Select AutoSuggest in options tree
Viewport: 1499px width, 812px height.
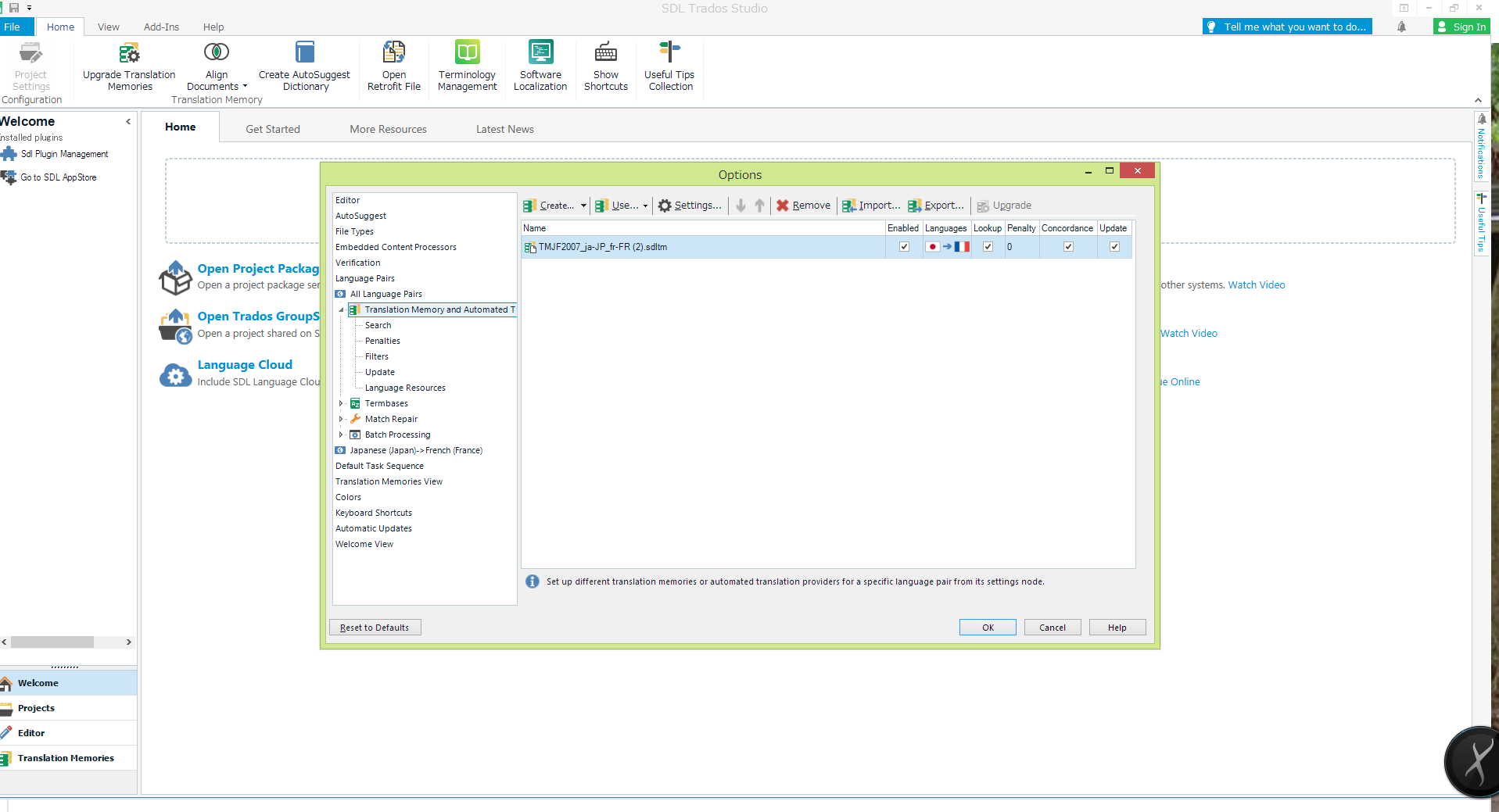point(360,216)
